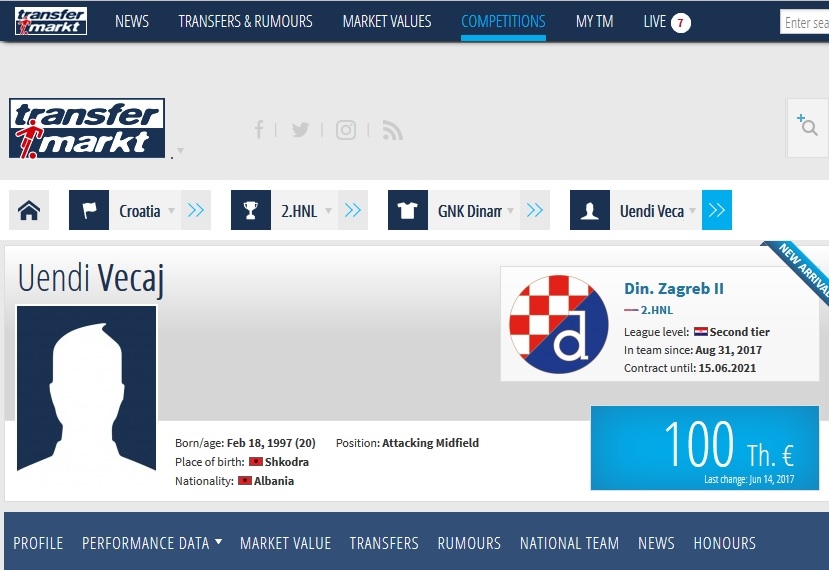Open the My TM menu
This screenshot has height=570, width=829.
click(x=594, y=21)
